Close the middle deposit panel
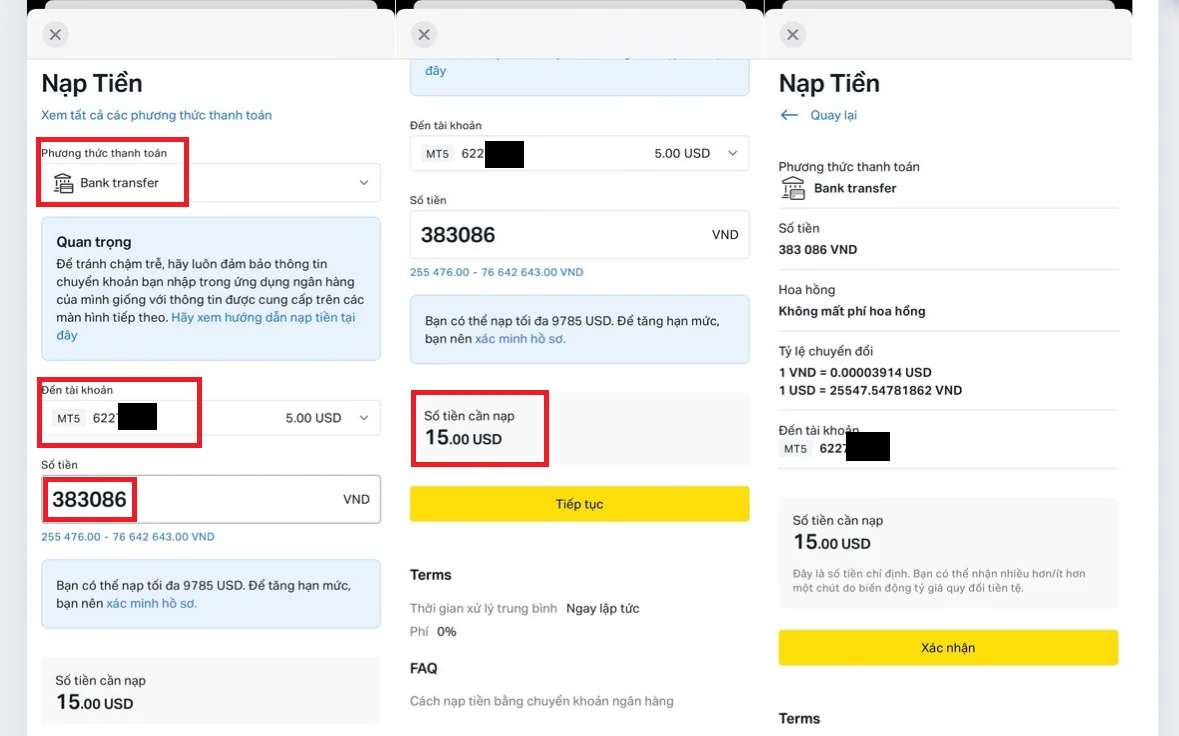1179x736 pixels. pos(424,35)
